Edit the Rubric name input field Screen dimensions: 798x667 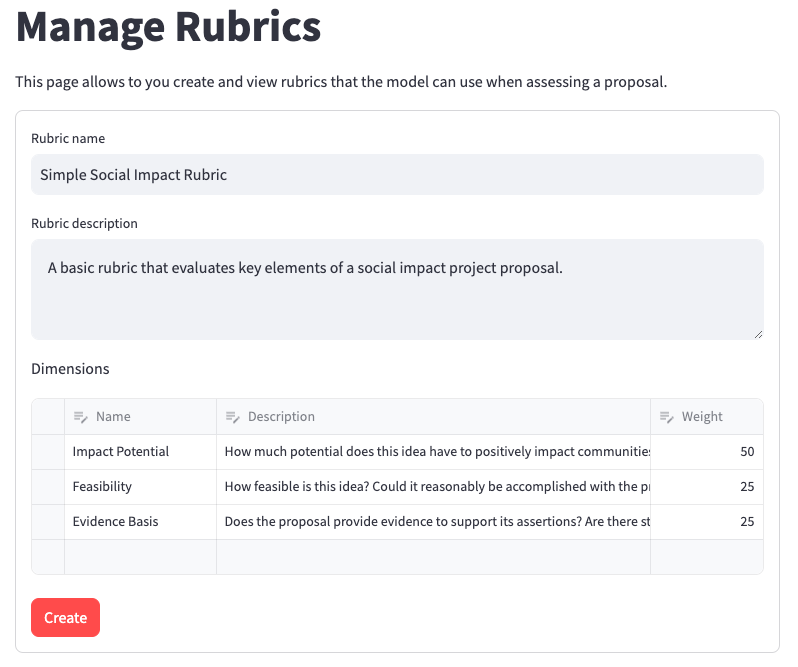[x=397, y=175]
